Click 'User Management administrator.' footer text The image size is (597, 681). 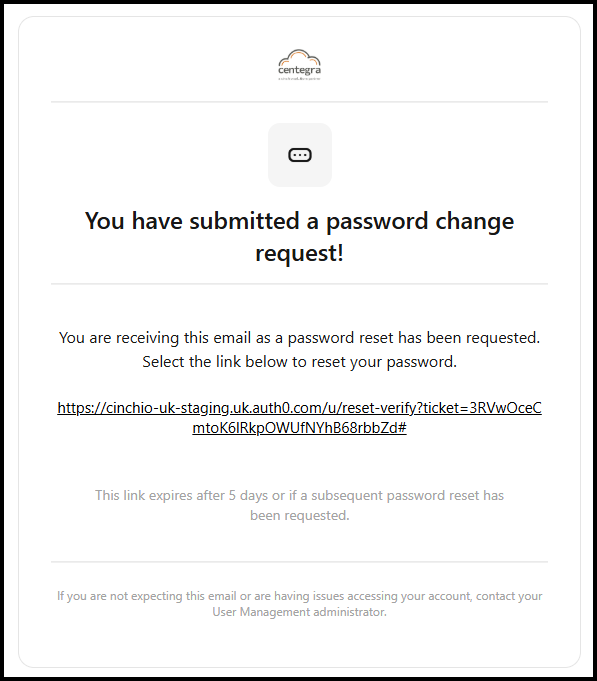300,612
